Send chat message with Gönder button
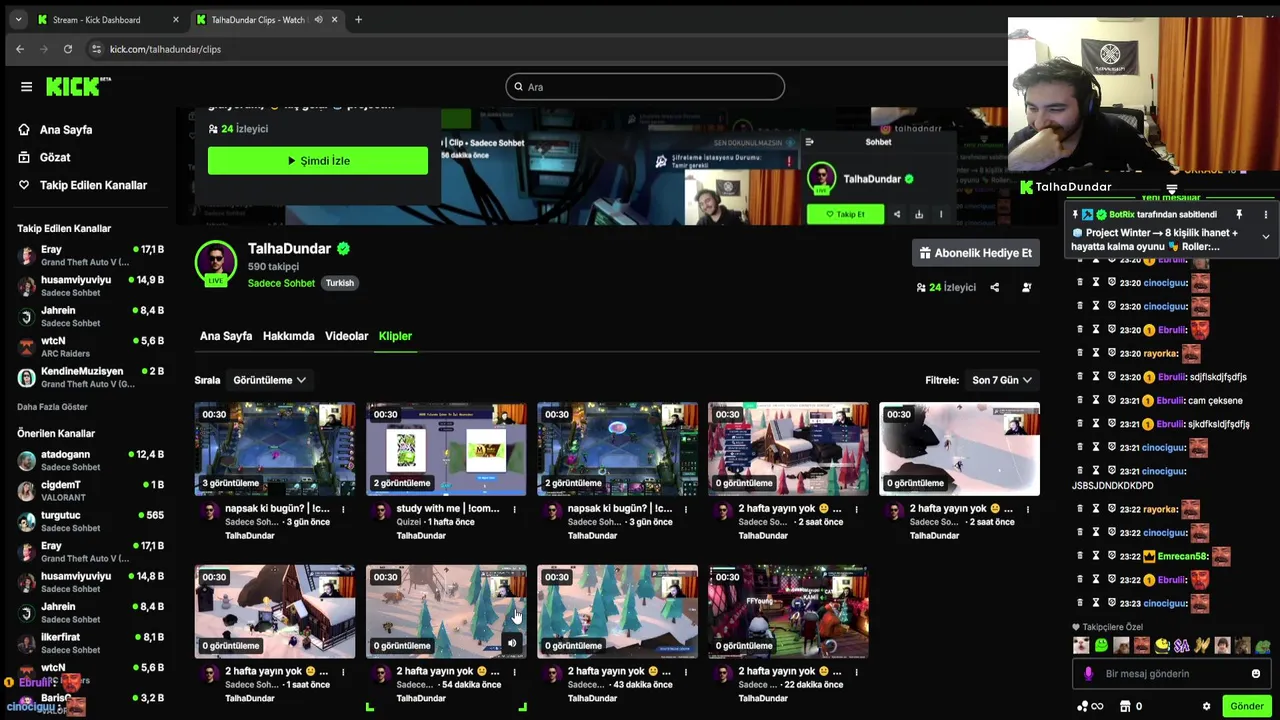 1247,706
